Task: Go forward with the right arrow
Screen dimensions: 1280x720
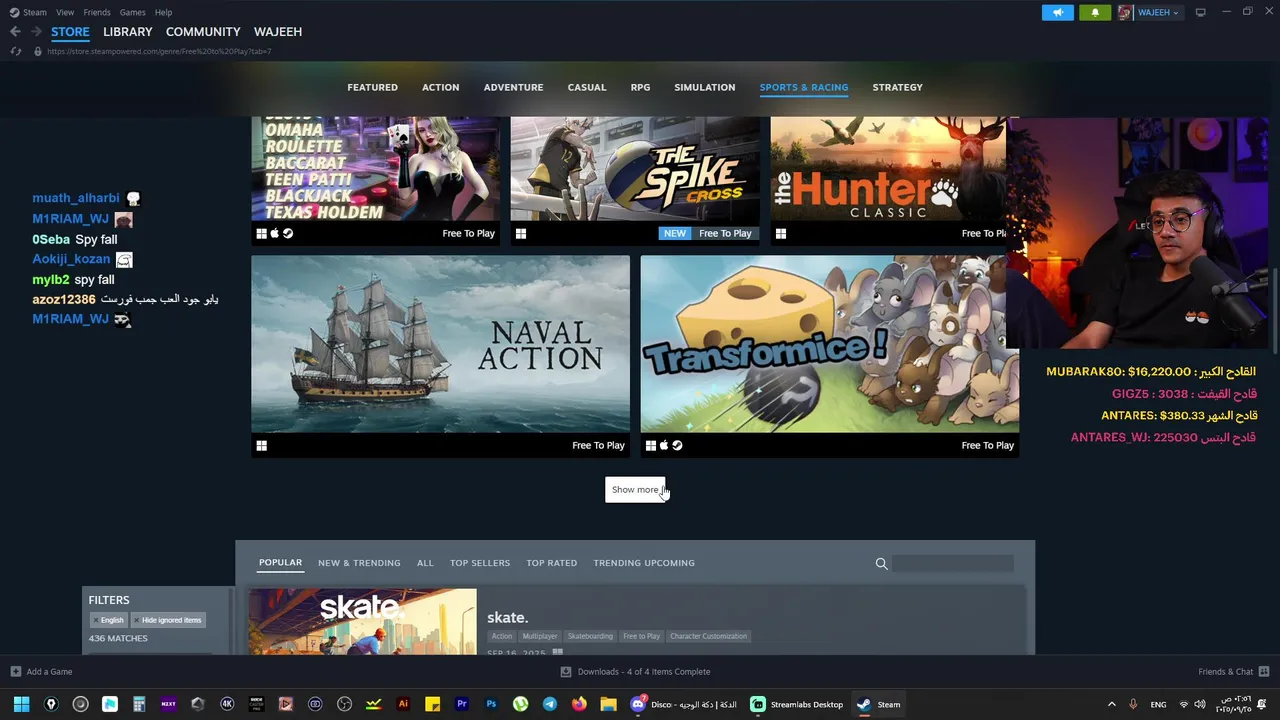Action: (x=36, y=32)
